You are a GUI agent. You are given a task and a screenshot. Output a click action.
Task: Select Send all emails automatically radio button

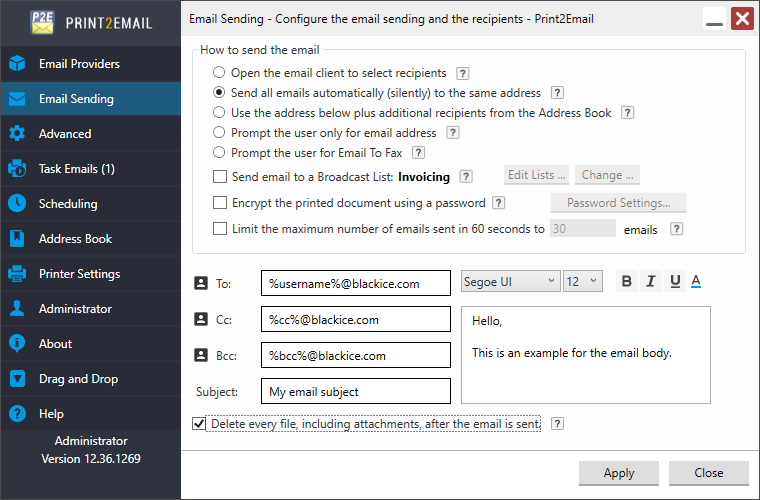pyautogui.click(x=219, y=93)
